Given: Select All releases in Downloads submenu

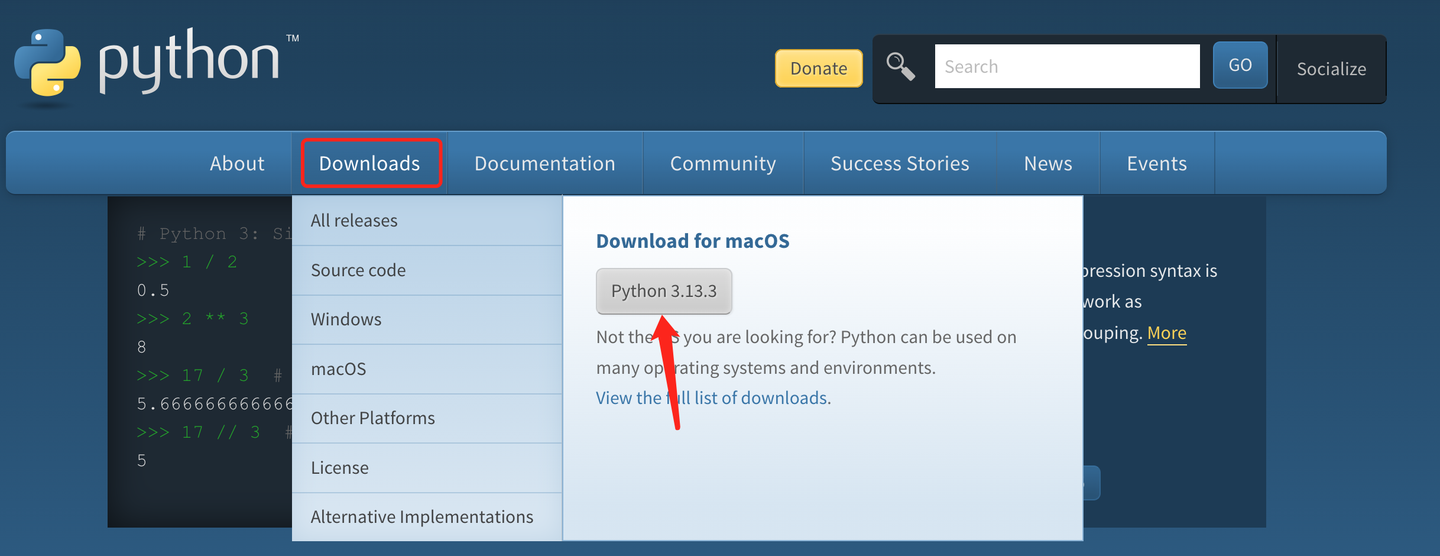Looking at the screenshot, I should (354, 221).
